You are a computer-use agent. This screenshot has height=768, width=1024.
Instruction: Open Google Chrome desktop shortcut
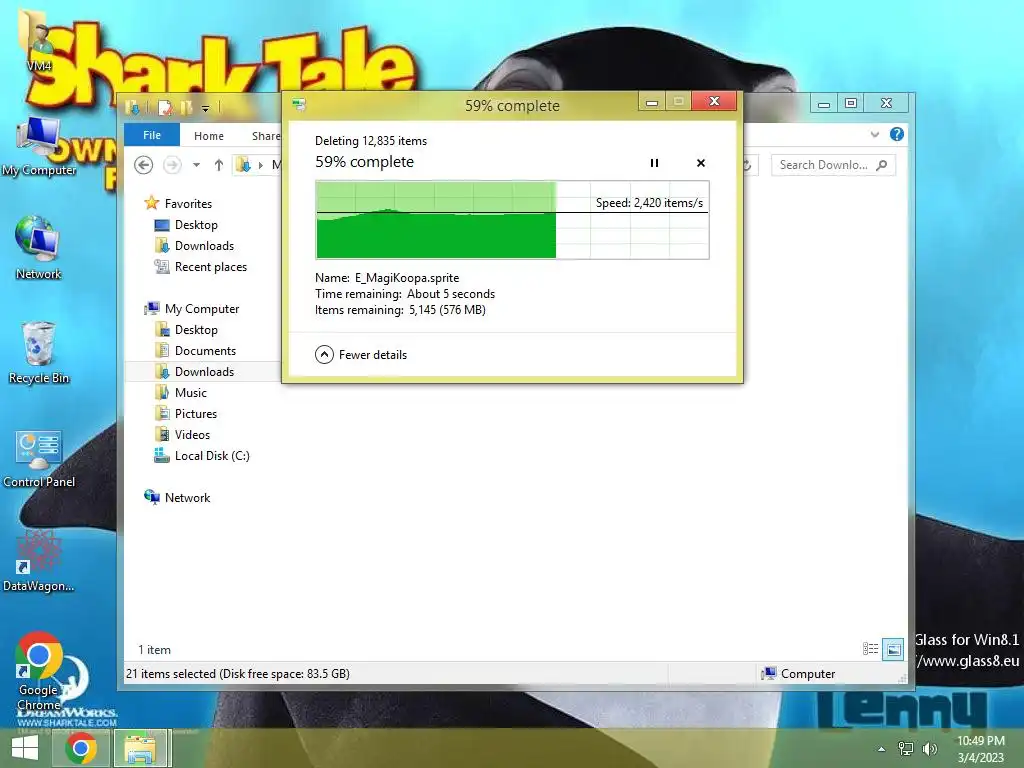[39, 671]
